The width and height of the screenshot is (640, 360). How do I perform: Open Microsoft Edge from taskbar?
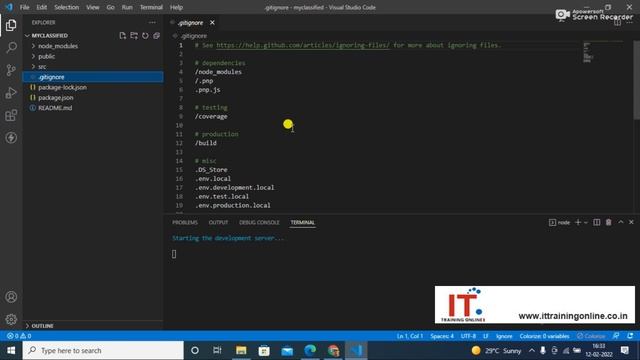click(x=310, y=351)
